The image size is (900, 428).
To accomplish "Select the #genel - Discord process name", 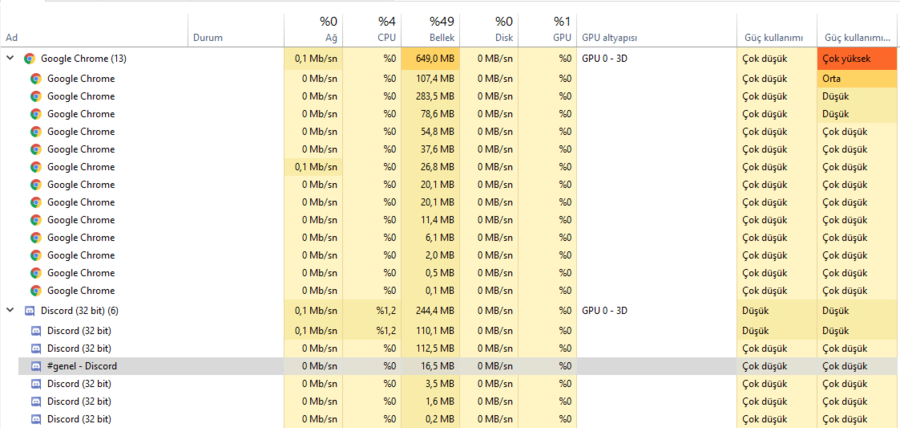I will (82, 366).
